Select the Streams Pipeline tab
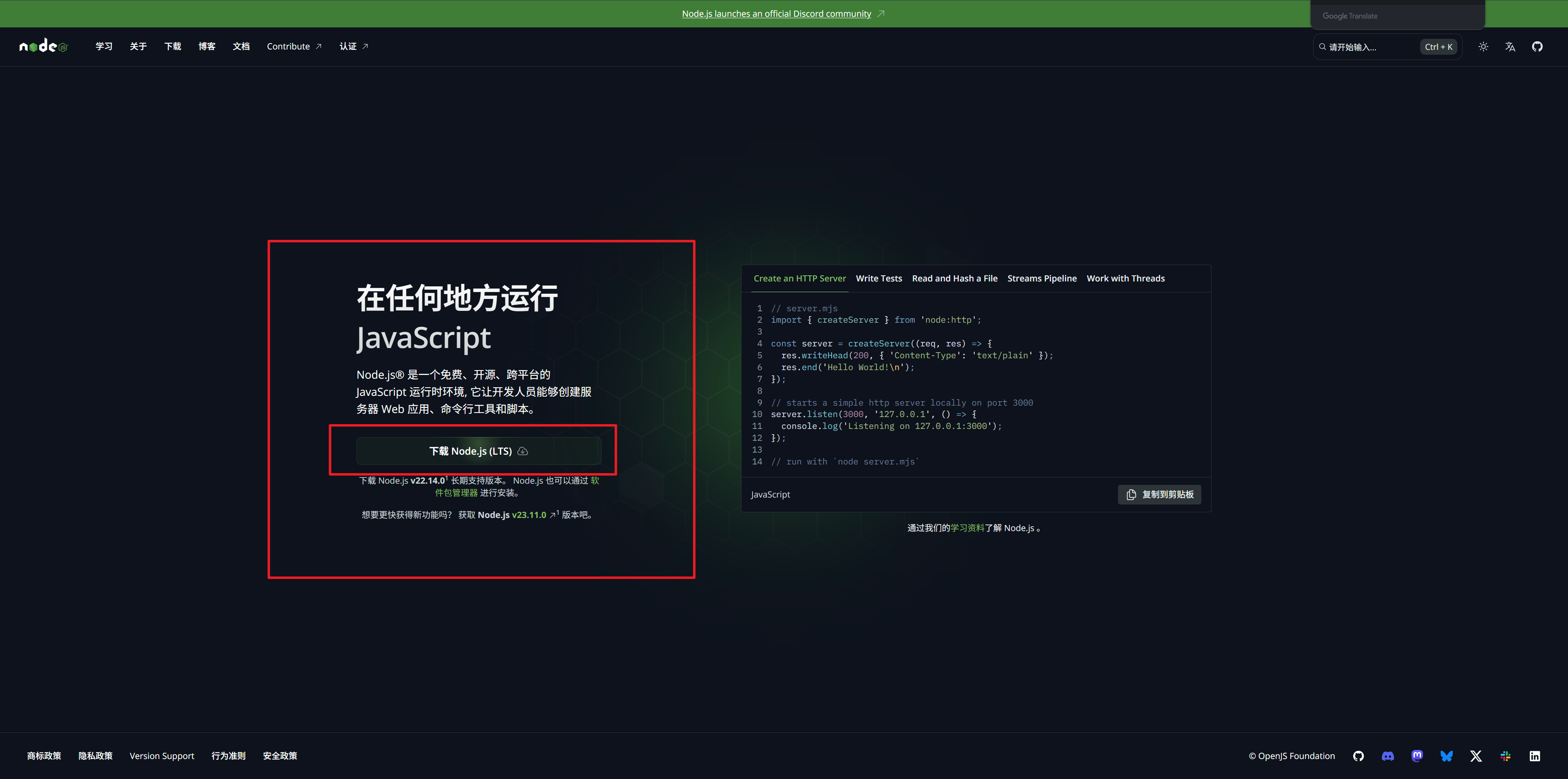Screen dimensions: 1568x779 pyautogui.click(x=1042, y=278)
